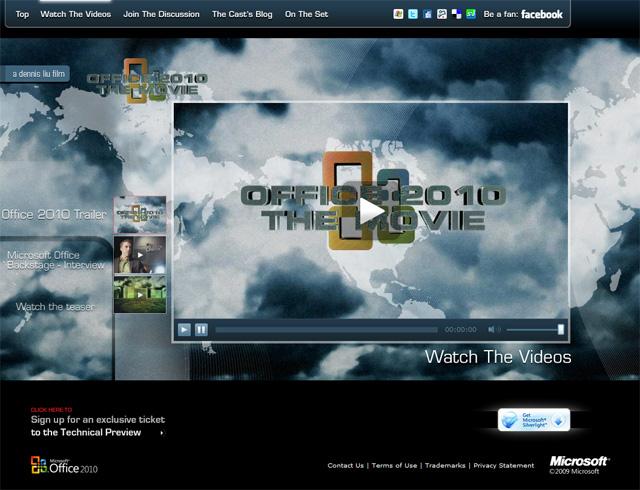Open The Cast's Blog nav link
The height and width of the screenshot is (490, 640).
242,15
